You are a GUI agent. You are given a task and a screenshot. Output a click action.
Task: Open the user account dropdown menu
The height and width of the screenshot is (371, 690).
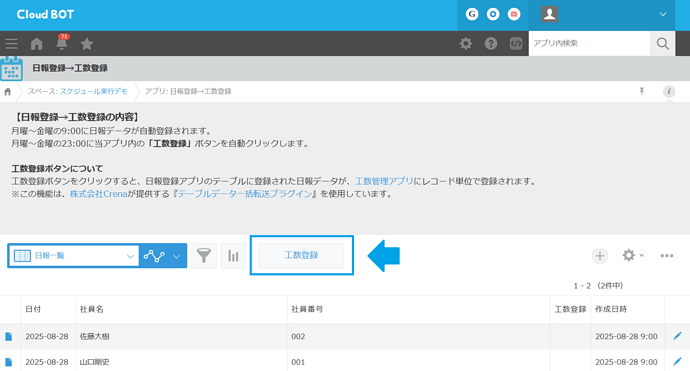(663, 14)
